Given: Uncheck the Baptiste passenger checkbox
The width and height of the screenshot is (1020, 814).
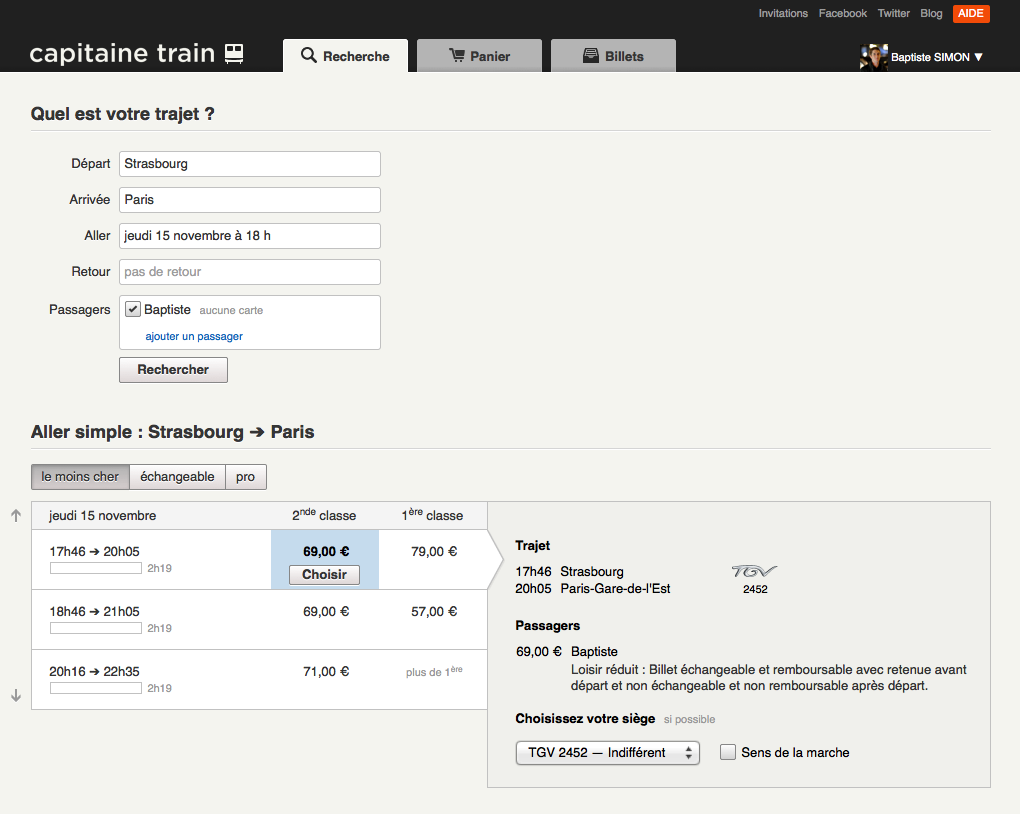Looking at the screenshot, I should pyautogui.click(x=133, y=309).
